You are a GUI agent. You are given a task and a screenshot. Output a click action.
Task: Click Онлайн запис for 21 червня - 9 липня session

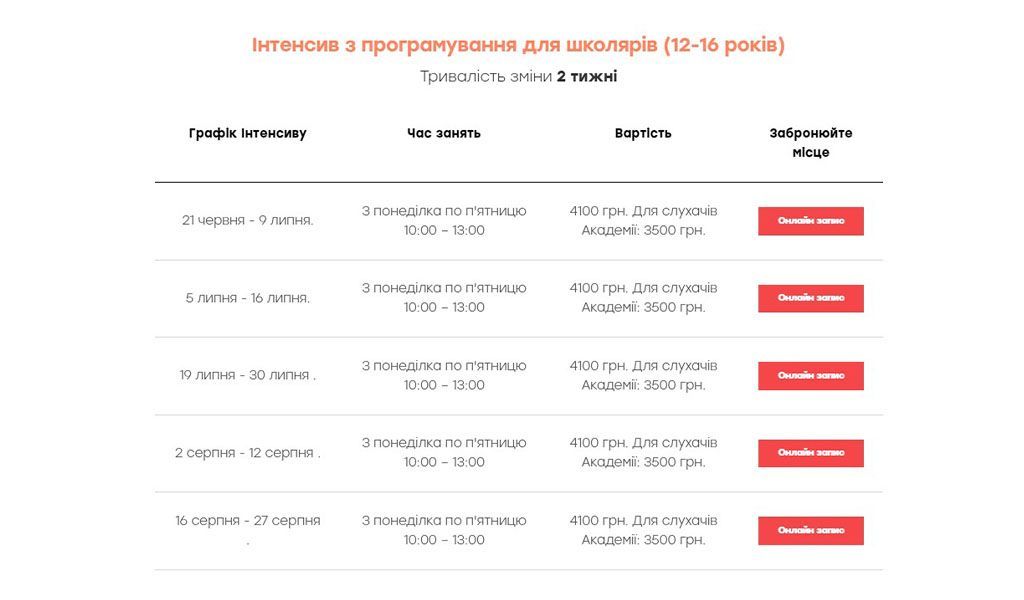pyautogui.click(x=812, y=221)
